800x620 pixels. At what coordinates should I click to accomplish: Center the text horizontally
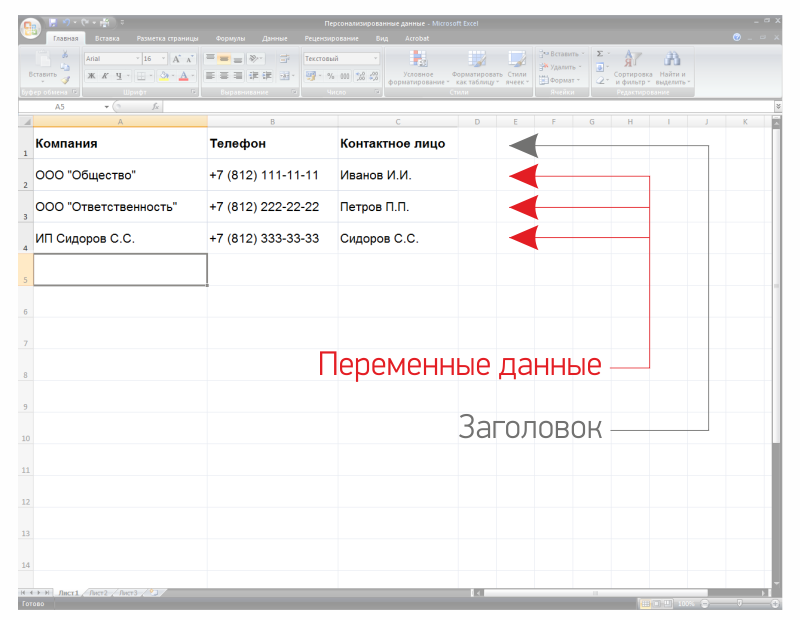click(x=224, y=76)
